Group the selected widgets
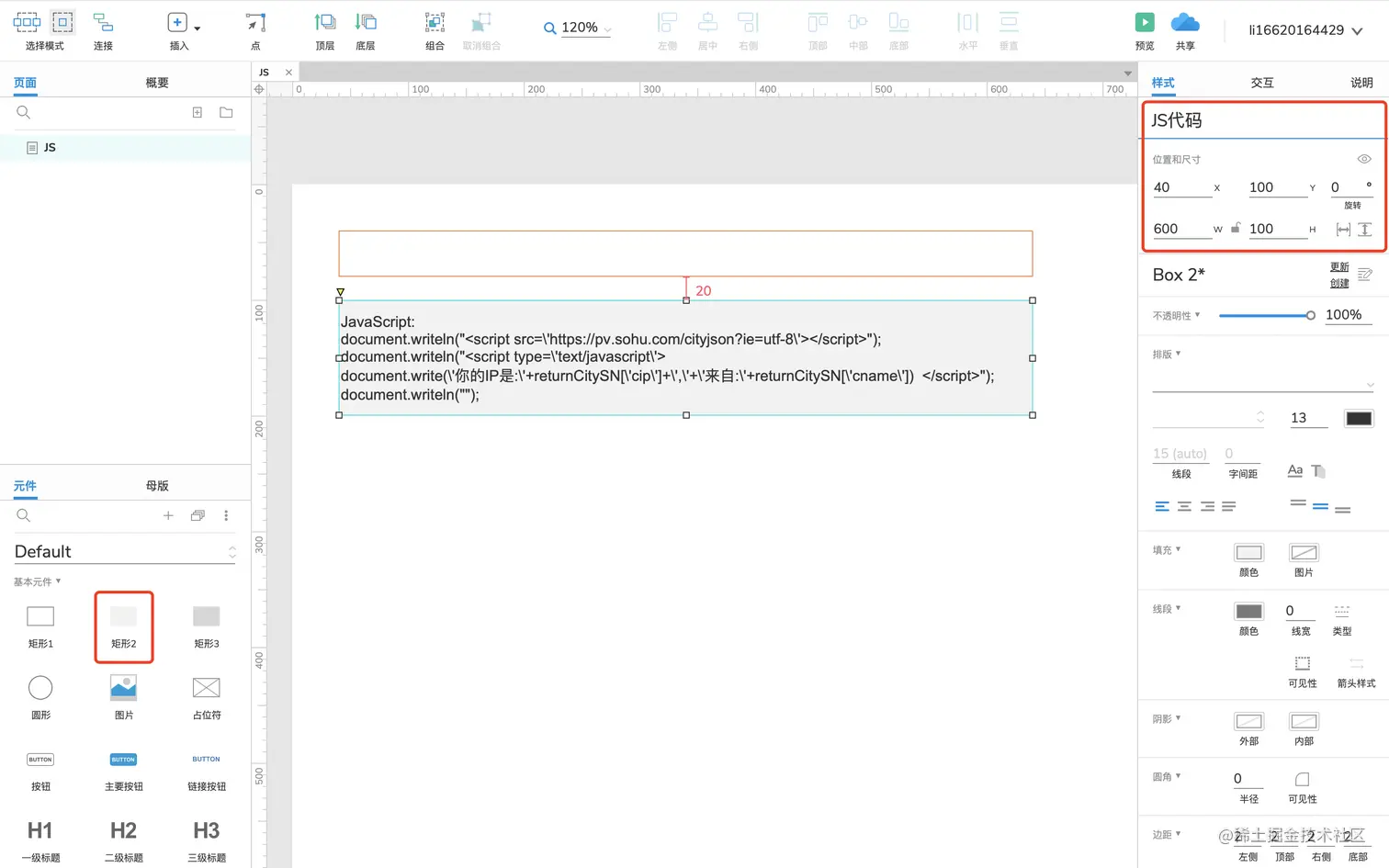The width and height of the screenshot is (1389, 868). [435, 30]
